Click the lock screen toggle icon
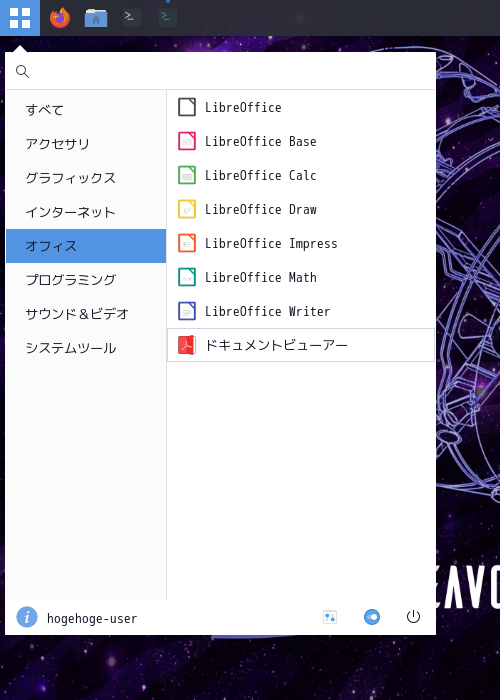 (371, 617)
